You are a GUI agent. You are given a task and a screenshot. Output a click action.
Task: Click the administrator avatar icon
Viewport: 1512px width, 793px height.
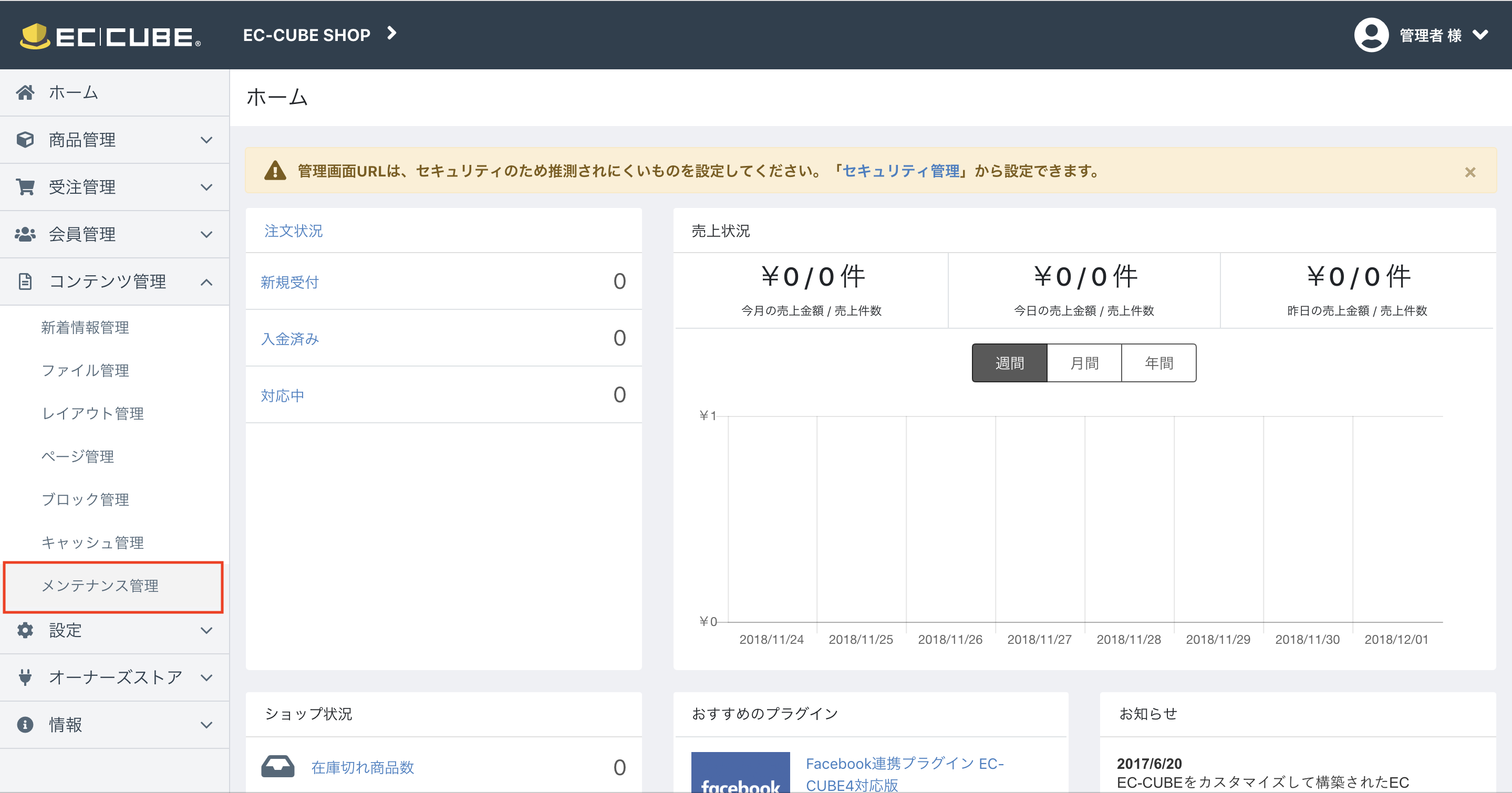point(1372,35)
